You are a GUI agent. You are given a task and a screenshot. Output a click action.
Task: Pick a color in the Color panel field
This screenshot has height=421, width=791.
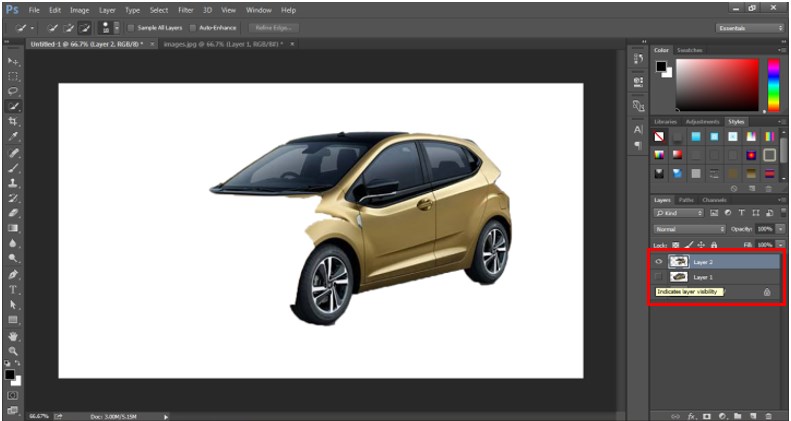pyautogui.click(x=718, y=85)
